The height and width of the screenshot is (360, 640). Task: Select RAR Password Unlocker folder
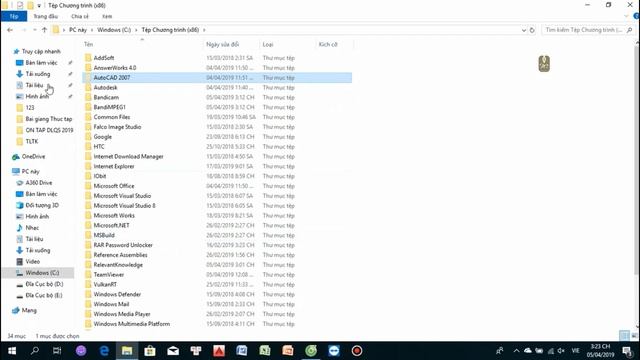(x=123, y=245)
